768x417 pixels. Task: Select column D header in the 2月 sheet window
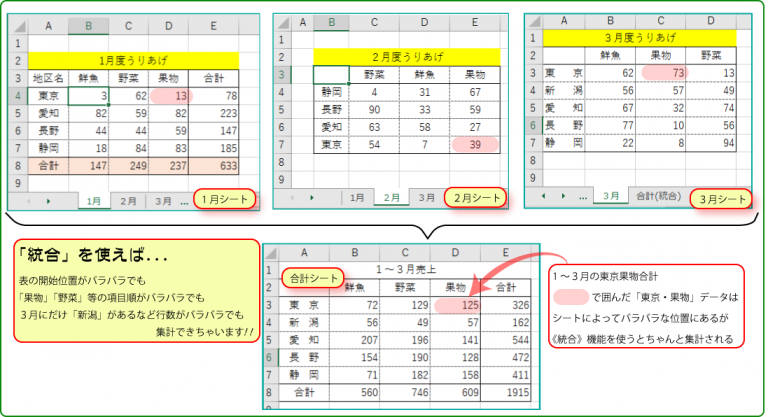click(x=425, y=23)
